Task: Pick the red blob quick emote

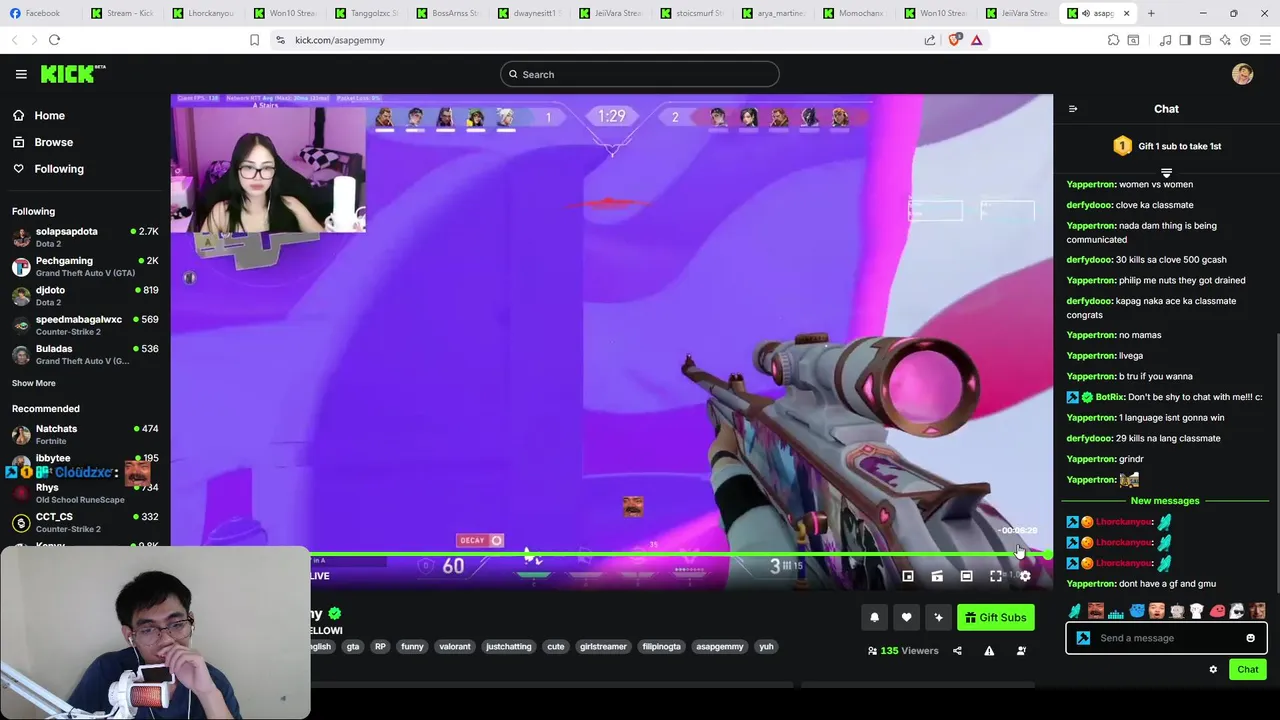Action: tap(1217, 611)
